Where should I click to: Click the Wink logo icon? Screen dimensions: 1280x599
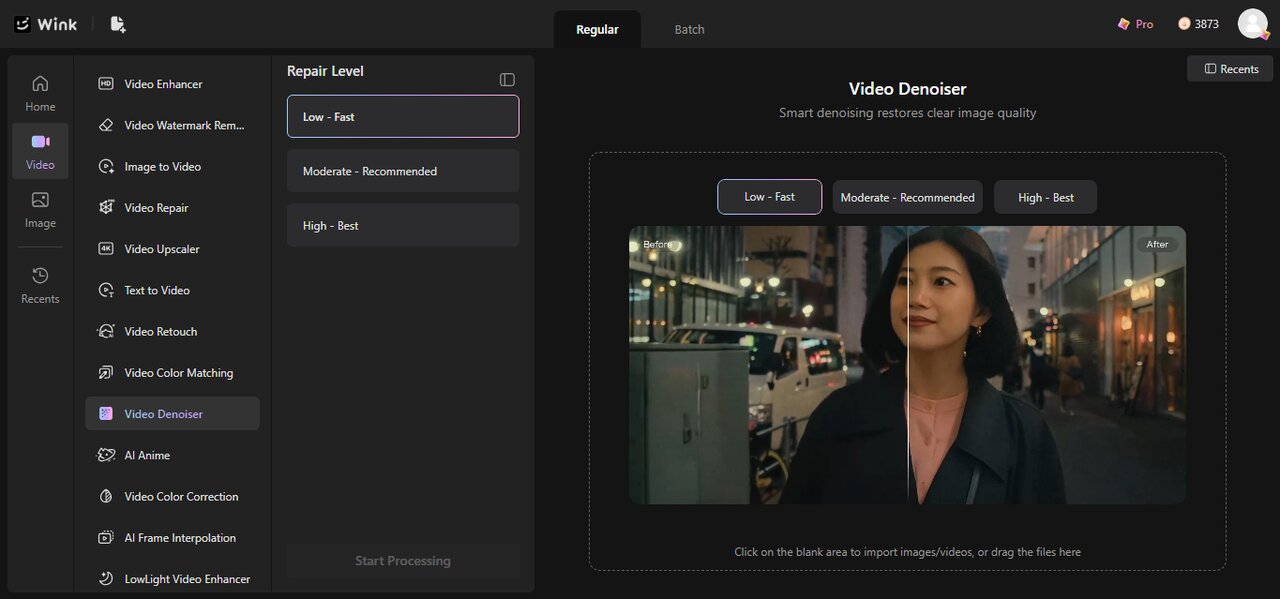22,24
